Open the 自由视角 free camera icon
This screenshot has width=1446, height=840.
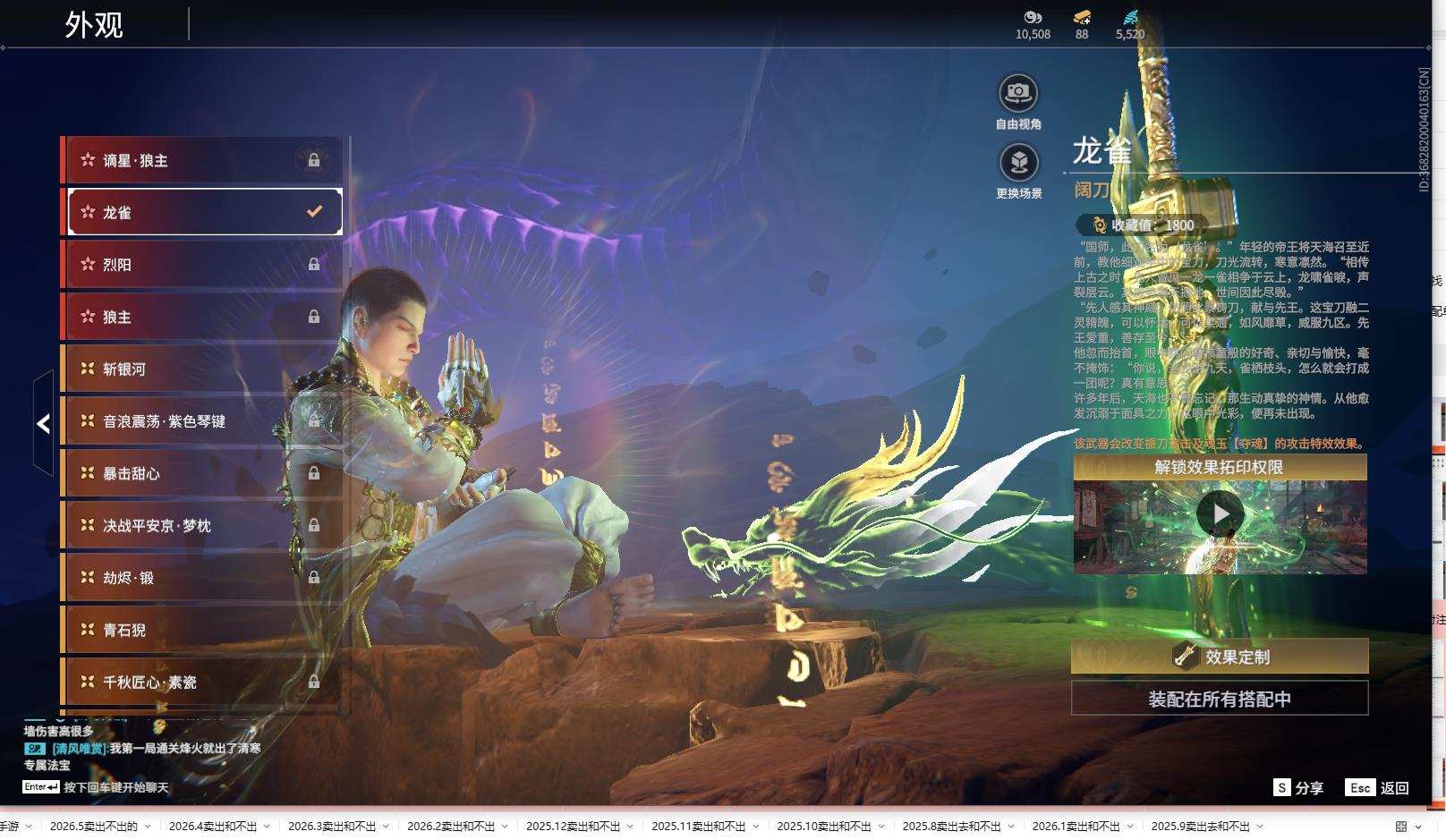(x=1018, y=93)
